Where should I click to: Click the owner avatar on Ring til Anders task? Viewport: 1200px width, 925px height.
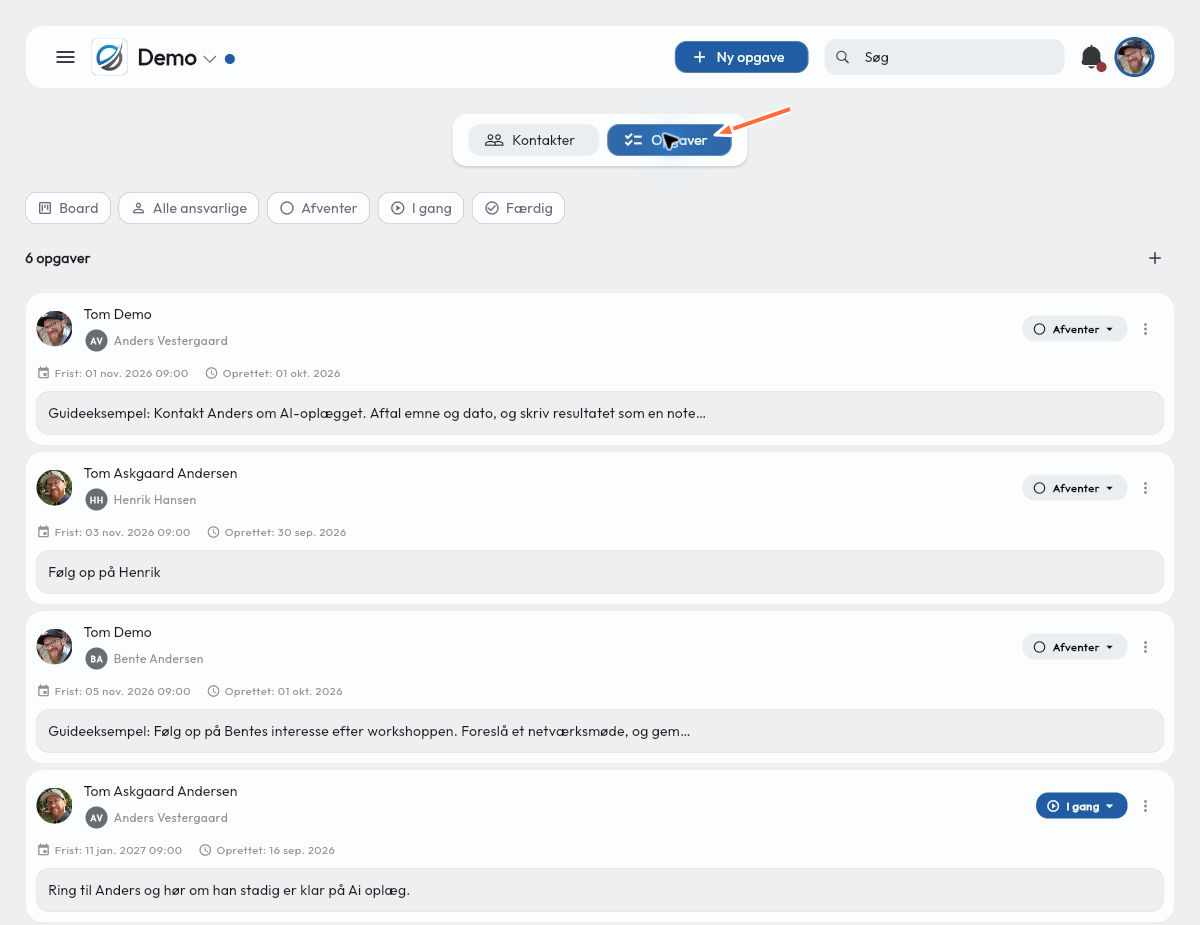click(55, 805)
